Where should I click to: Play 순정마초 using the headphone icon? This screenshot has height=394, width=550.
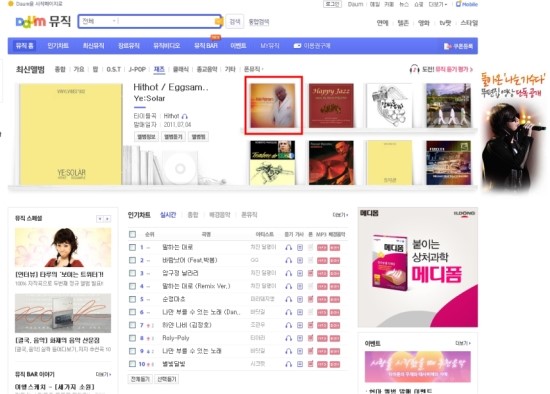click(288, 299)
